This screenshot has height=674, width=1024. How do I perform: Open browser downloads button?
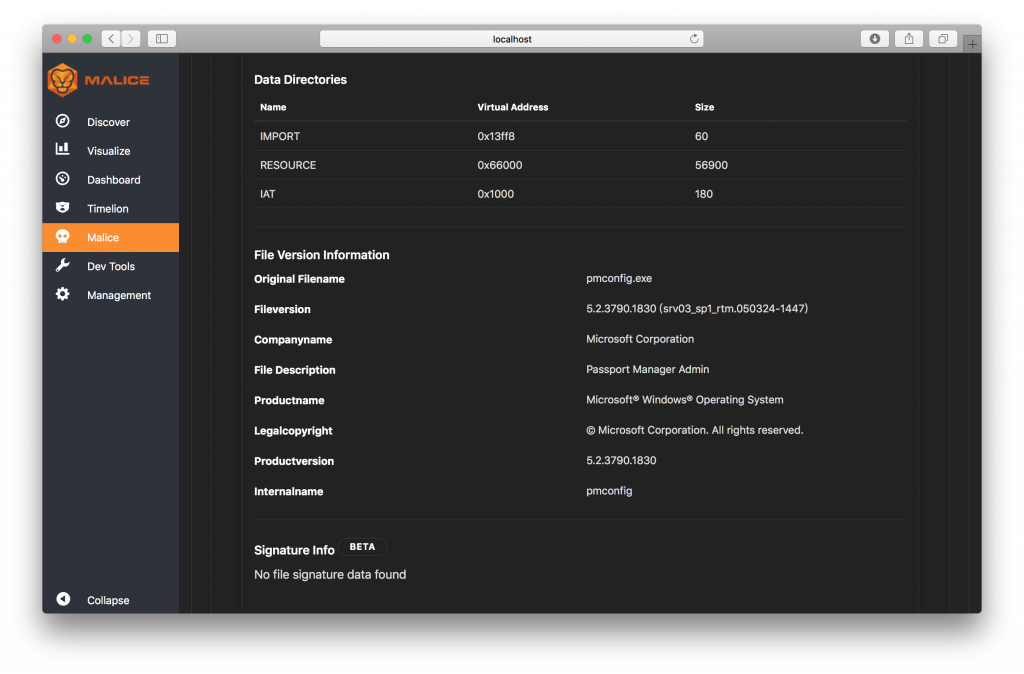[875, 39]
